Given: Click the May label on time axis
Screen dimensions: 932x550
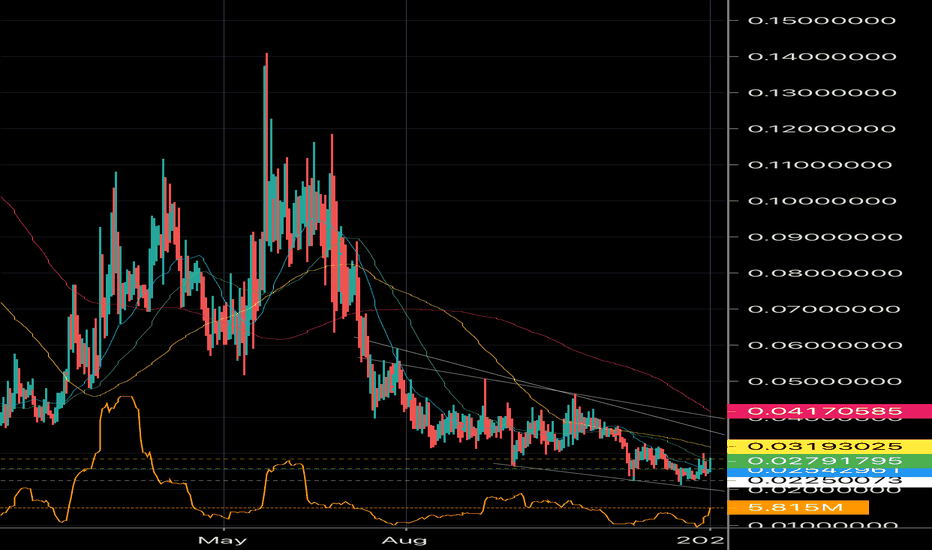Looking at the screenshot, I should tap(222, 540).
